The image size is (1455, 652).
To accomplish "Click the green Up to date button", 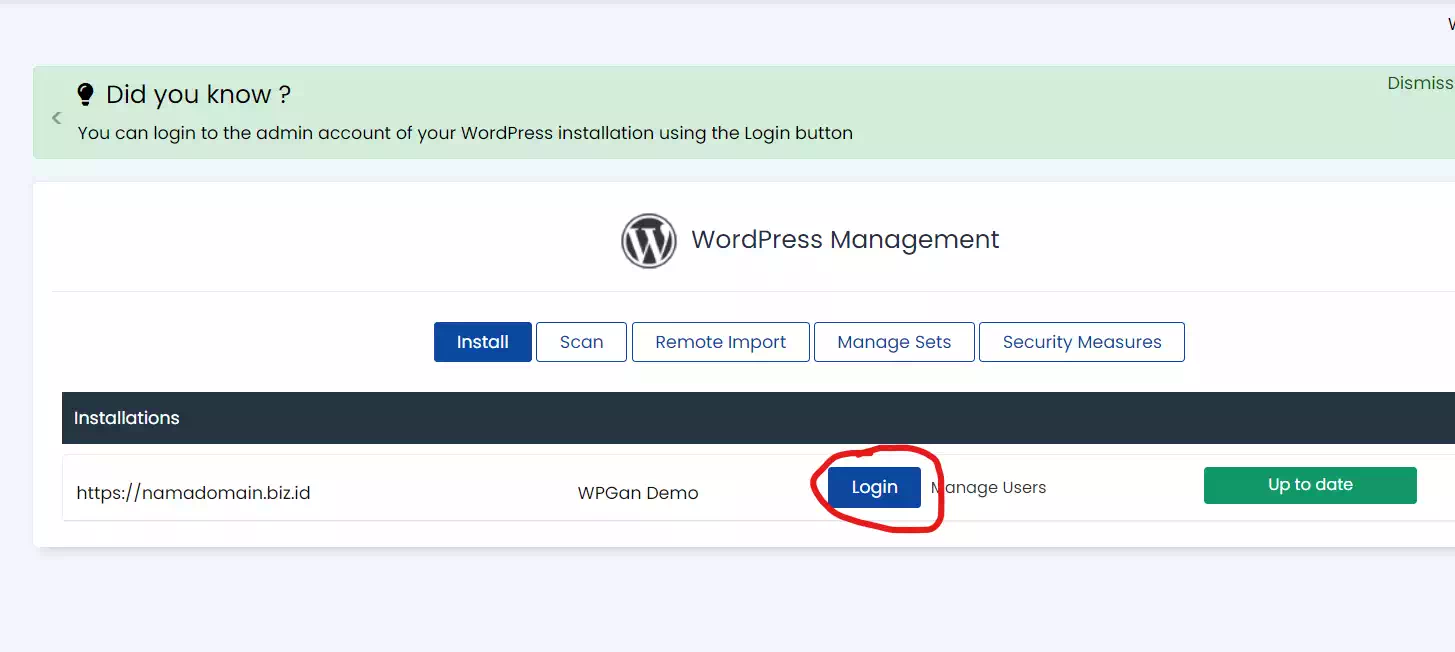I will coord(1310,485).
